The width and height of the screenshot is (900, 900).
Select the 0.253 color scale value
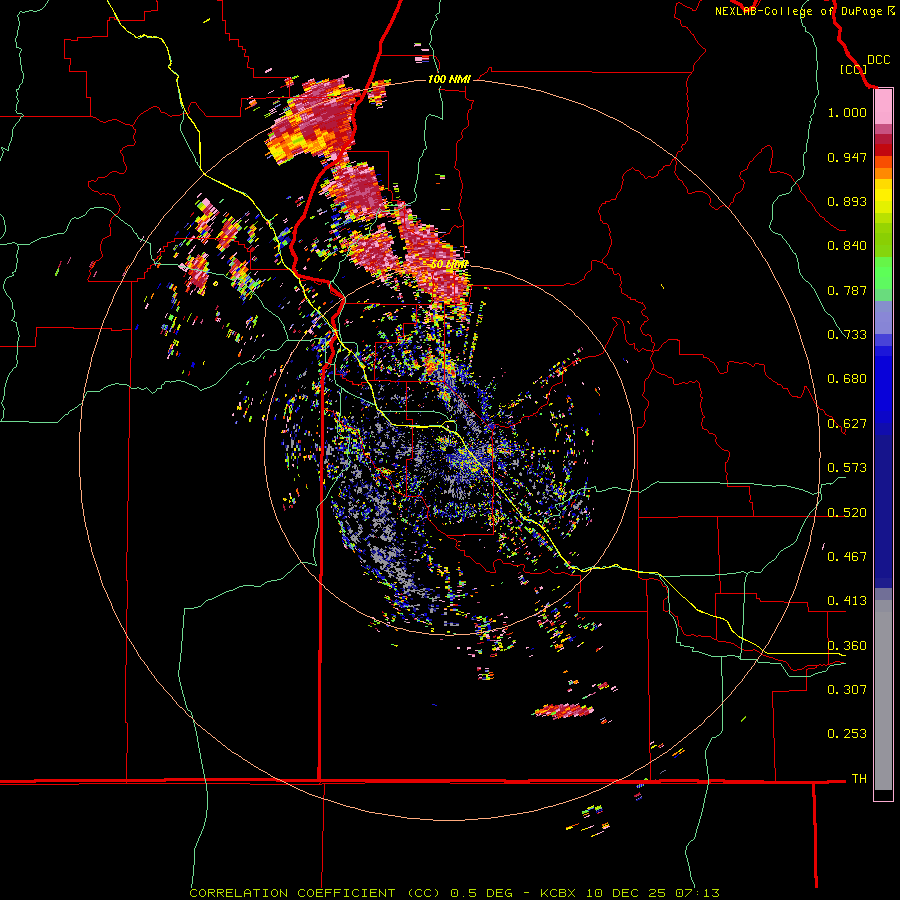point(847,734)
